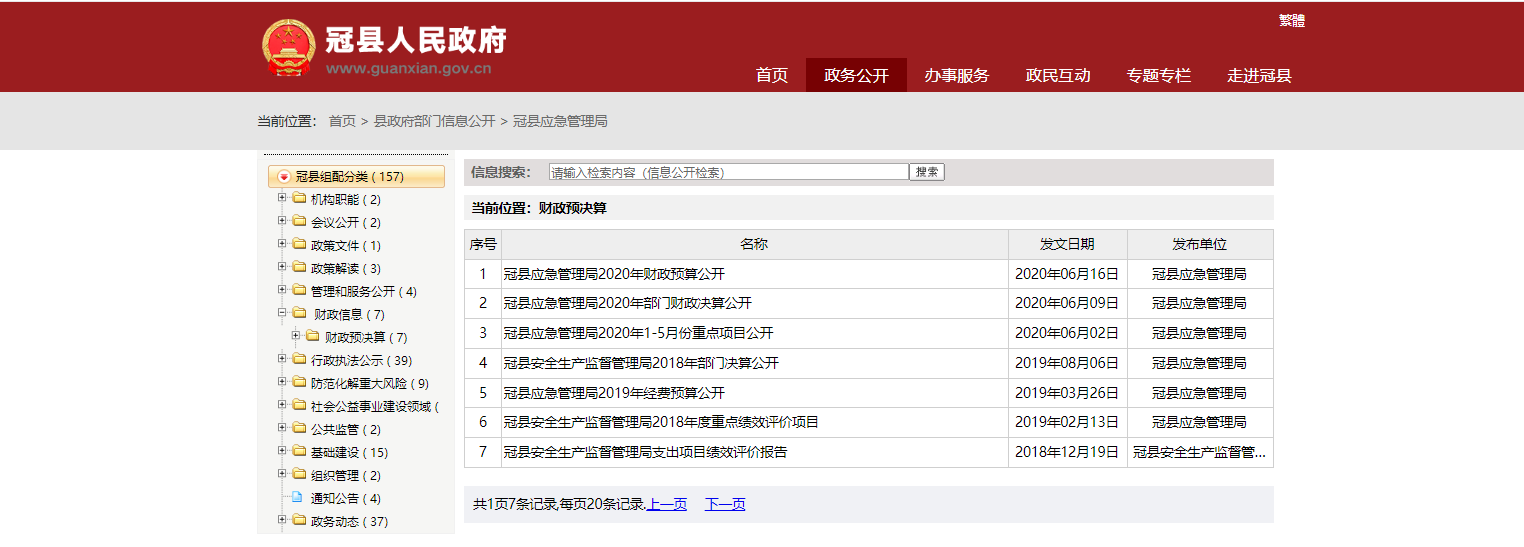The image size is (1524, 547).
Task: Click the open folder icon beside 财政信息
Action: click(x=300, y=314)
